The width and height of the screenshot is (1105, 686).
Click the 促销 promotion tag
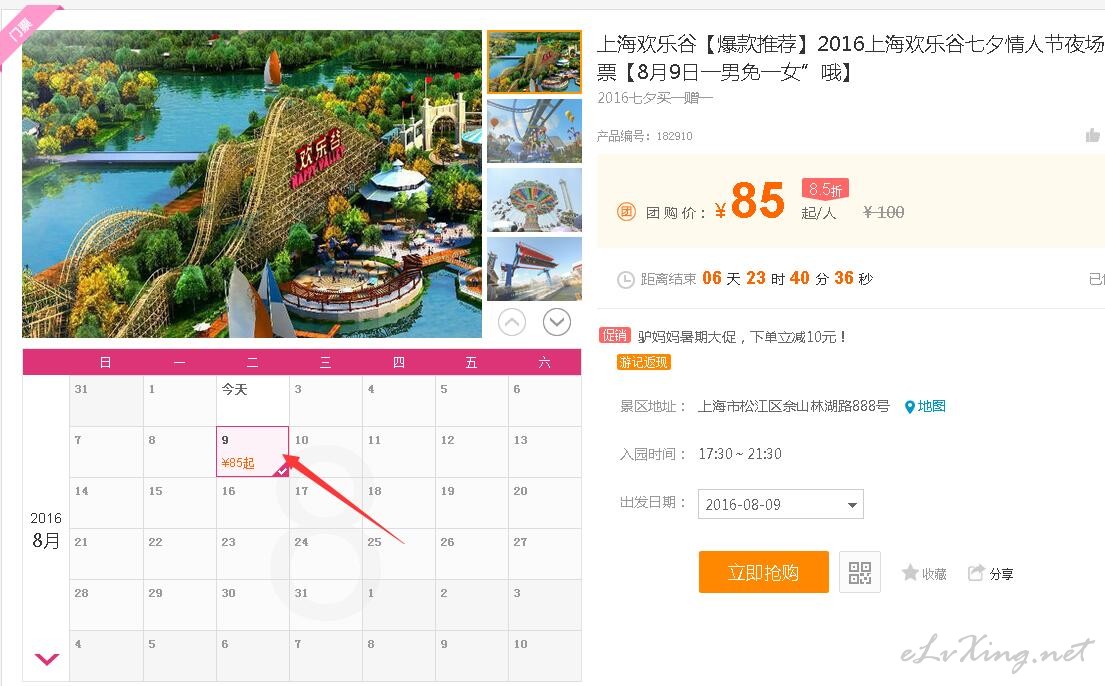(x=615, y=336)
